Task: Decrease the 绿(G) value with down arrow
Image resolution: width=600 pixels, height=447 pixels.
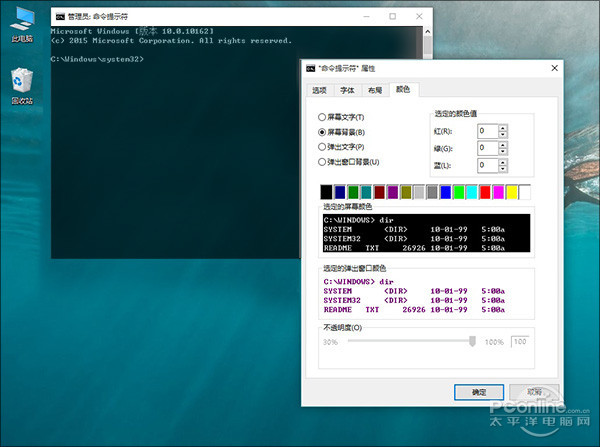Action: coord(503,152)
